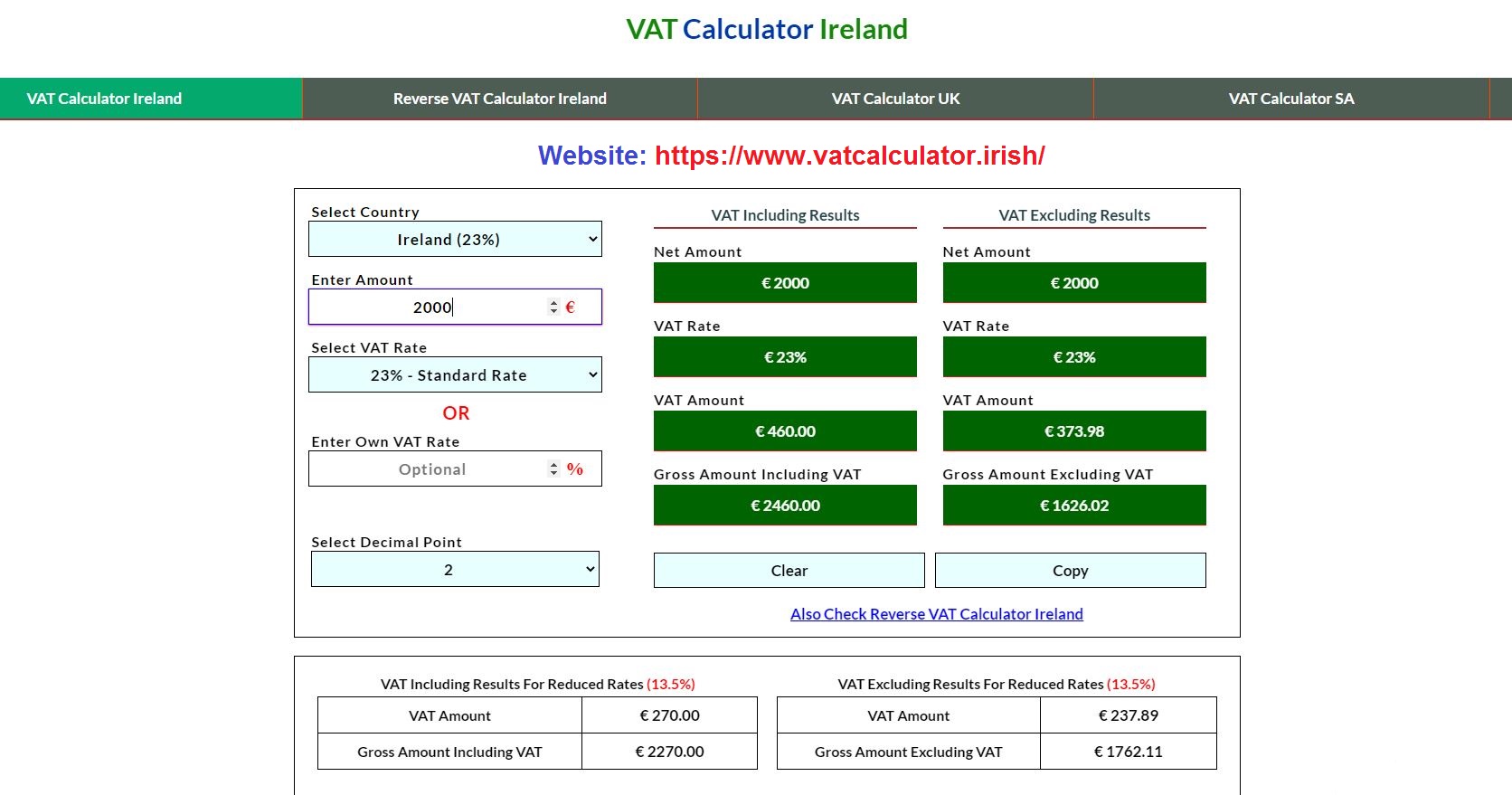This screenshot has height=795, width=1512.
Task: Click the Enter Own VAT Rate field
Action: click(x=425, y=469)
